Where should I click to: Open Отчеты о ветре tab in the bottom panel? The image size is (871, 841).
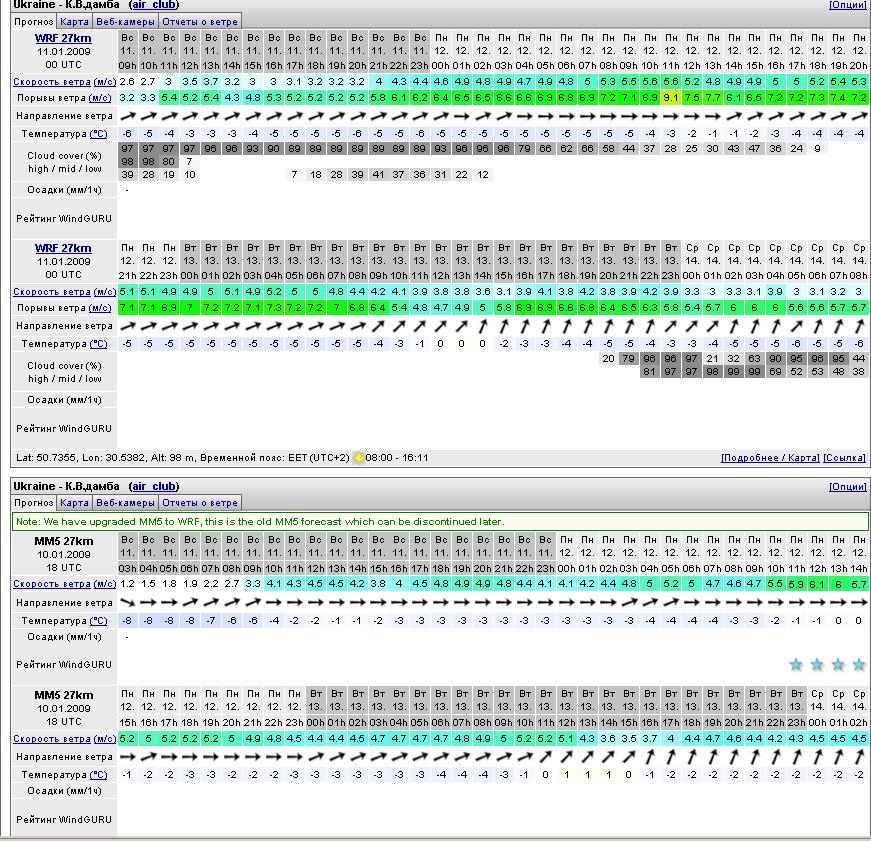(200, 503)
